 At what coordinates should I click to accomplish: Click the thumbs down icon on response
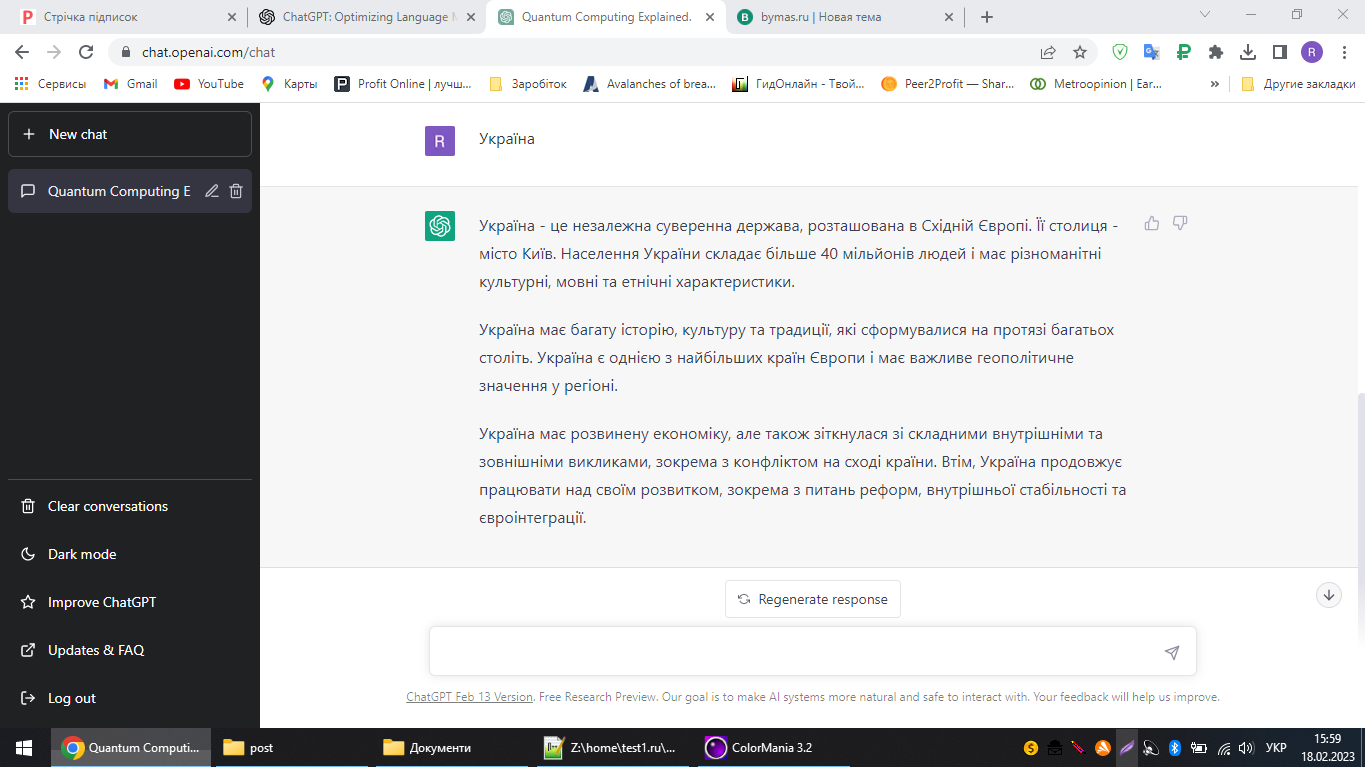pyautogui.click(x=1180, y=223)
